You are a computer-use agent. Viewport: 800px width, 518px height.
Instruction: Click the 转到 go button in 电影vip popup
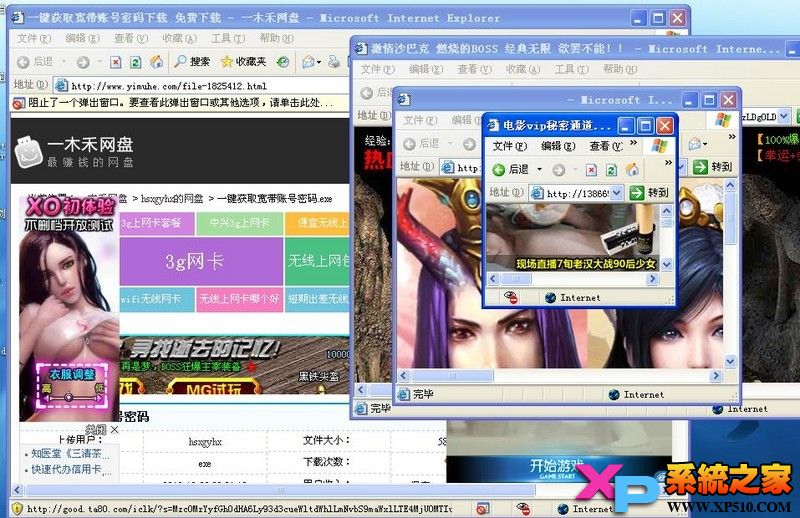pos(649,193)
